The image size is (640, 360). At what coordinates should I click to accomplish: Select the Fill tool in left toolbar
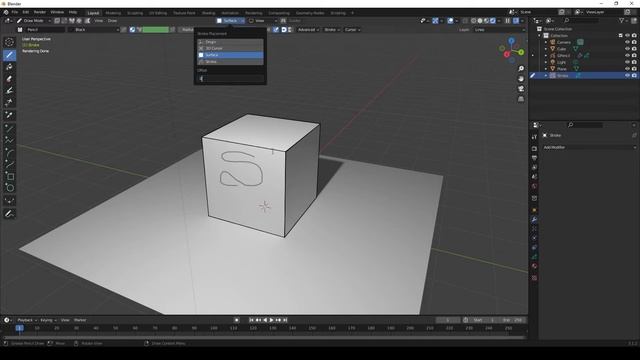(x=9, y=67)
